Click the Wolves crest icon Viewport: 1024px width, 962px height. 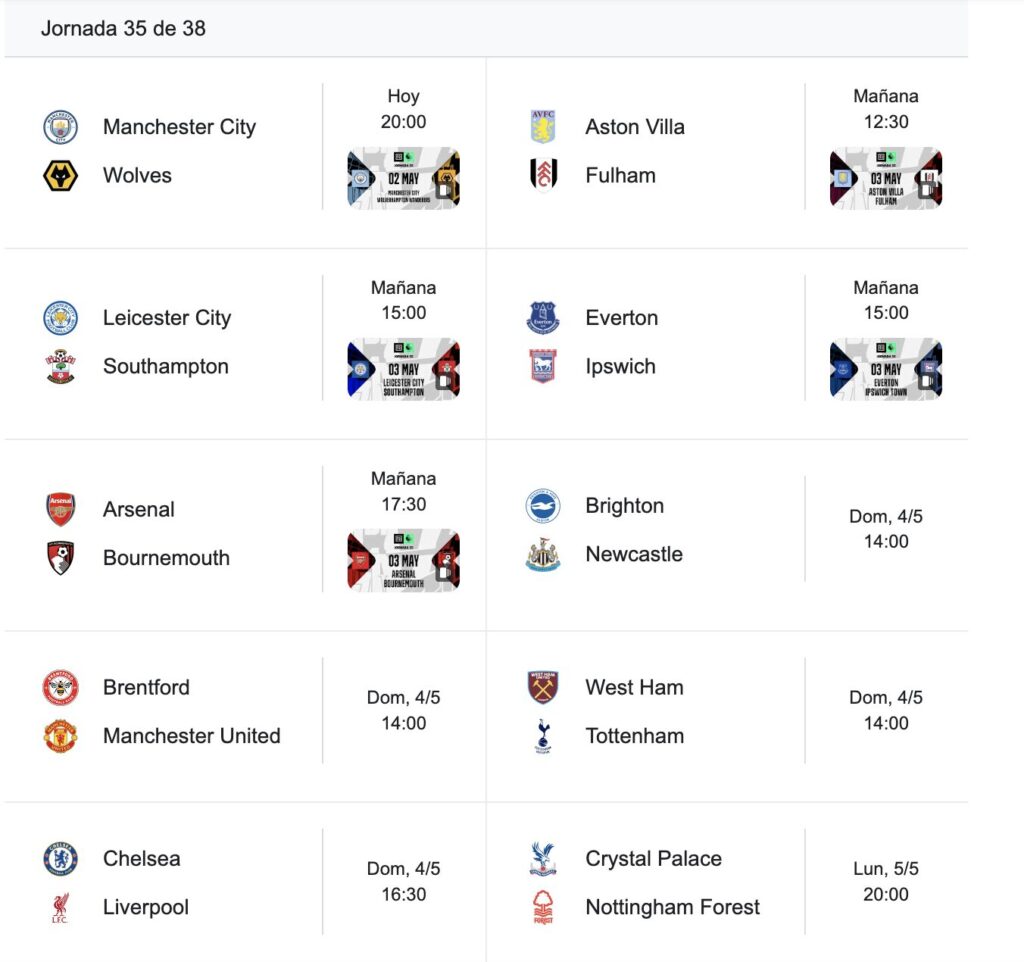60,176
